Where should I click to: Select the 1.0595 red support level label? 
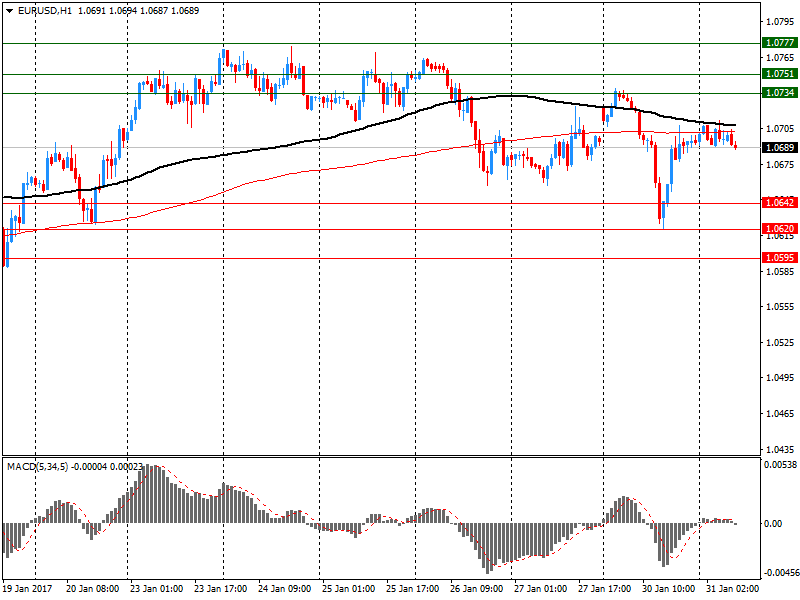point(780,258)
